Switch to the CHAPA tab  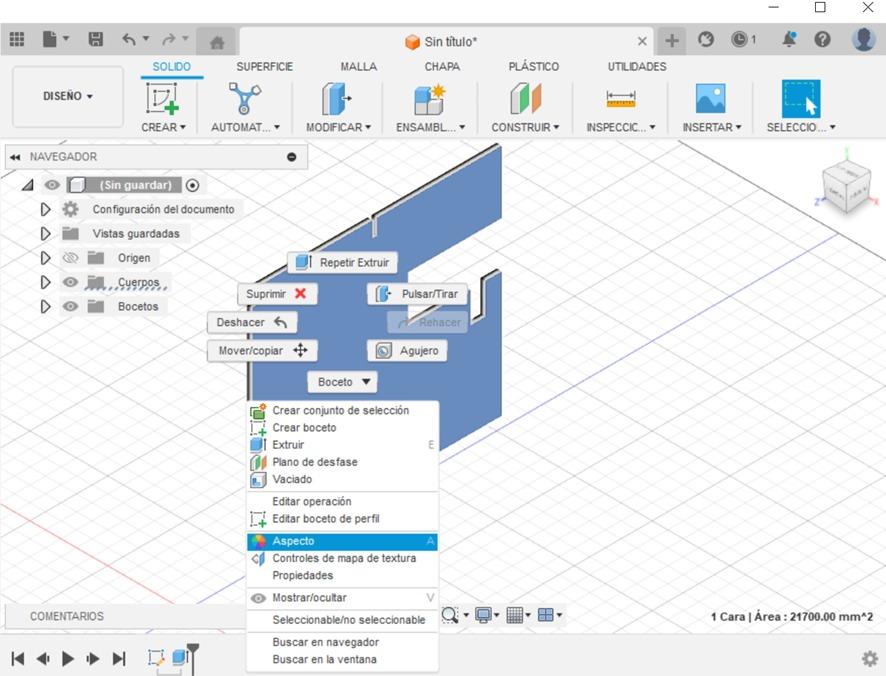442,67
